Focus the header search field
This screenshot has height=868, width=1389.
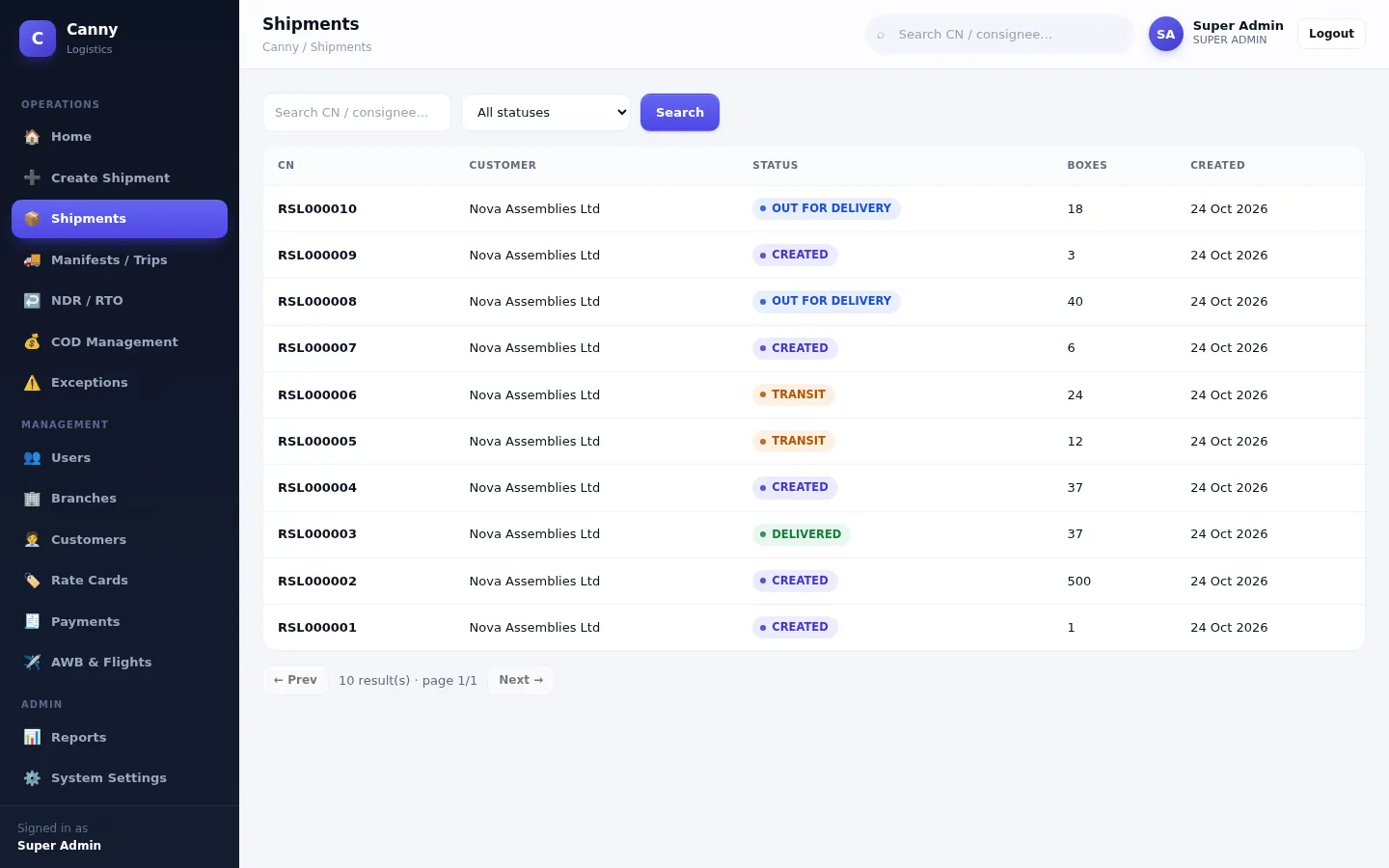pyautogui.click(x=999, y=34)
